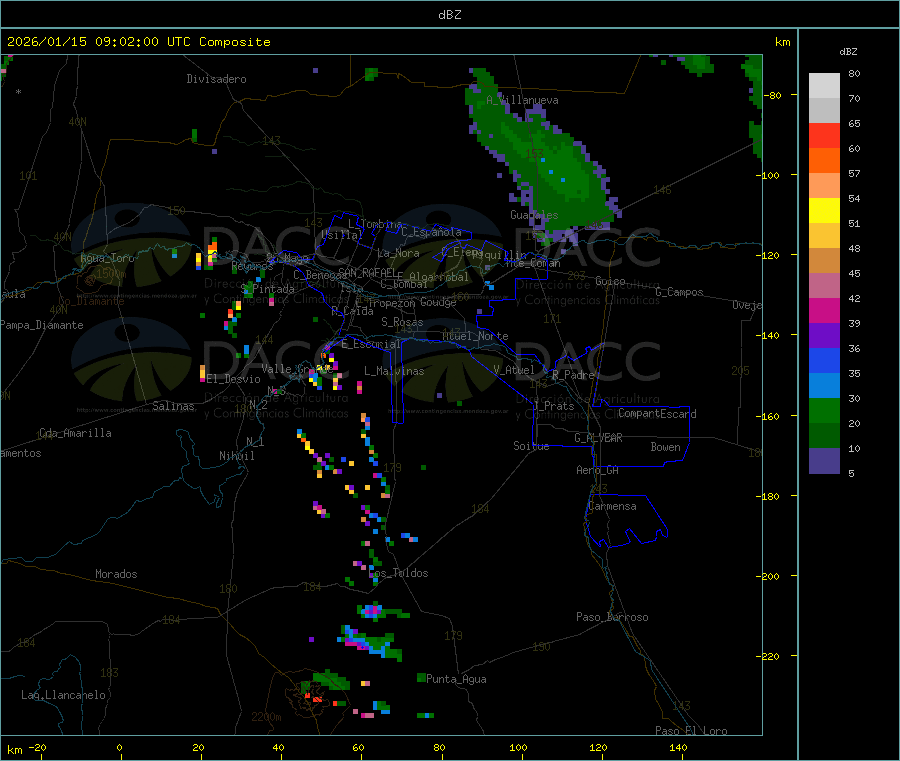Click the red 65-60 dBZ legend swatch
The width and height of the screenshot is (900, 761).
click(824, 135)
